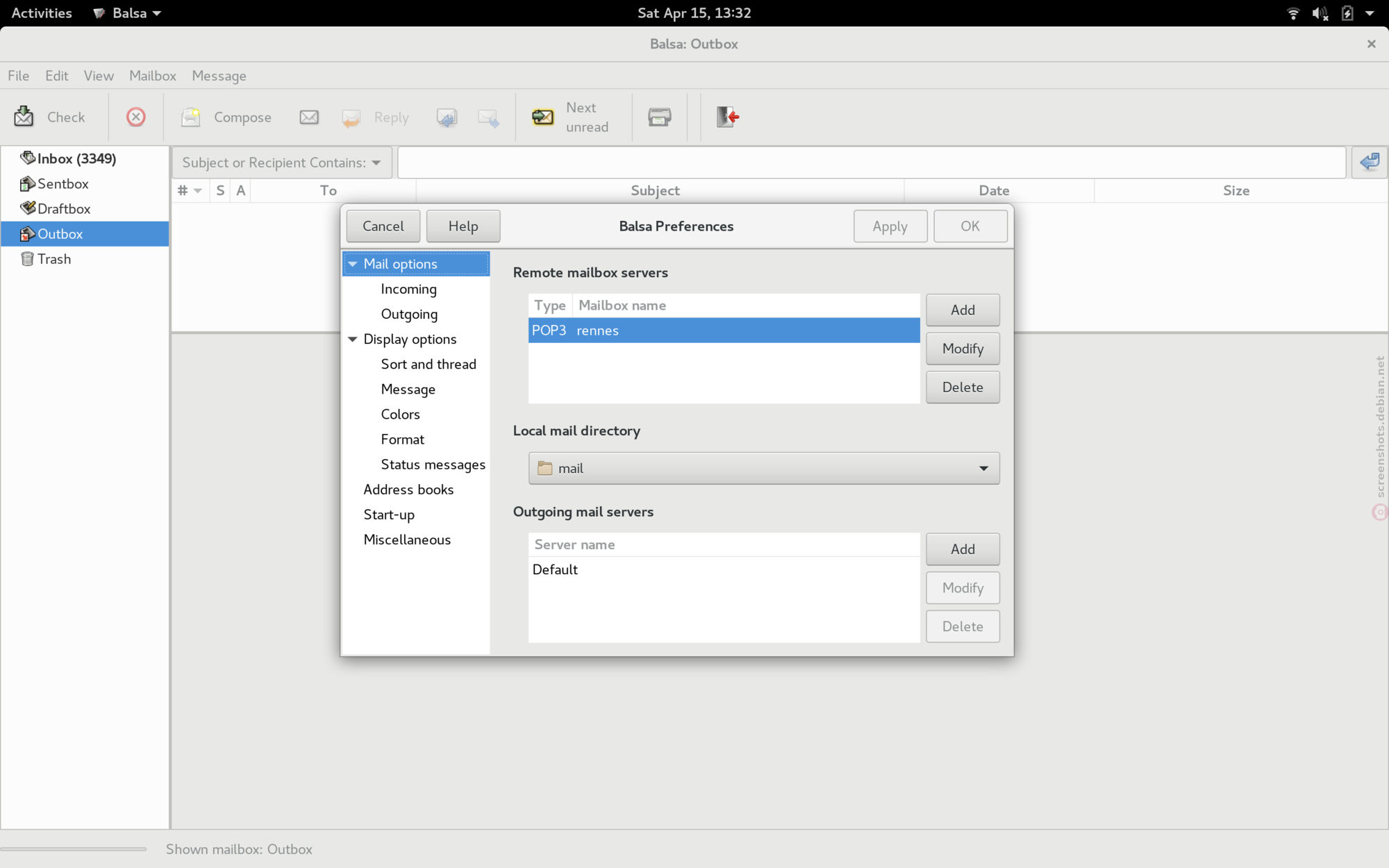Click the Wi-Fi status icon
This screenshot has height=868, width=1389.
pos(1293,13)
